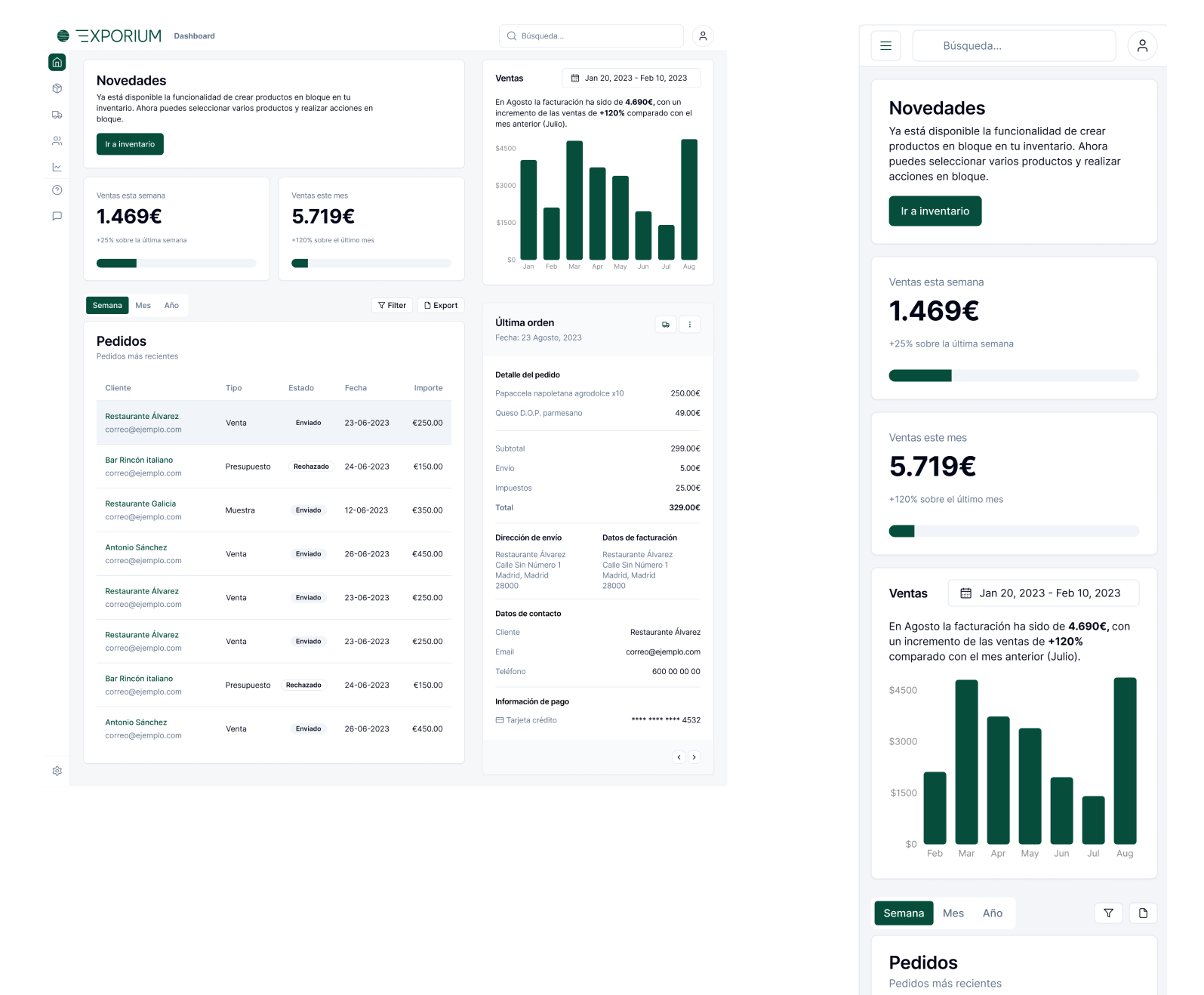Click the Importe column header
Image resolution: width=1204 pixels, height=995 pixels.
click(429, 388)
